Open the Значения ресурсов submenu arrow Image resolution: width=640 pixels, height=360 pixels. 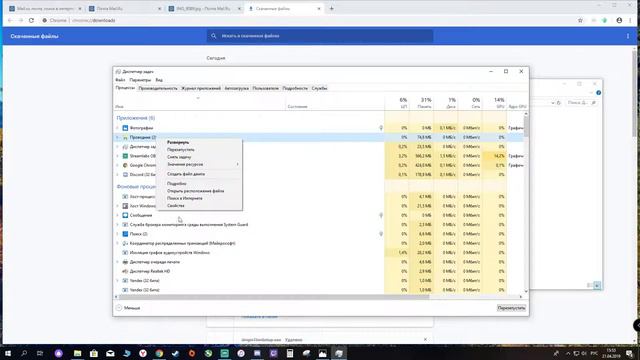pyautogui.click(x=238, y=164)
